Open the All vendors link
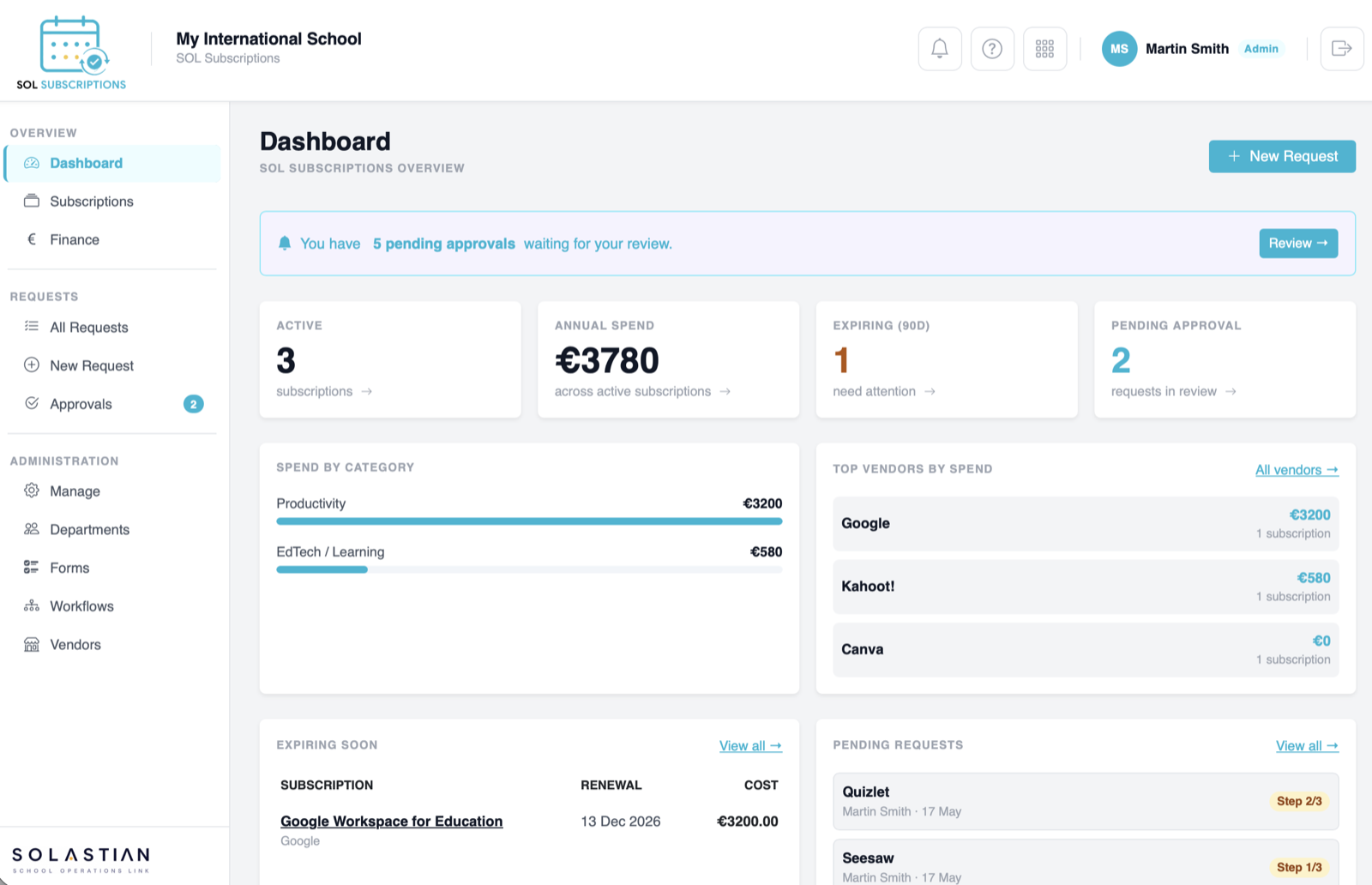Screen dimensions: 1372x885 pos(1297,470)
